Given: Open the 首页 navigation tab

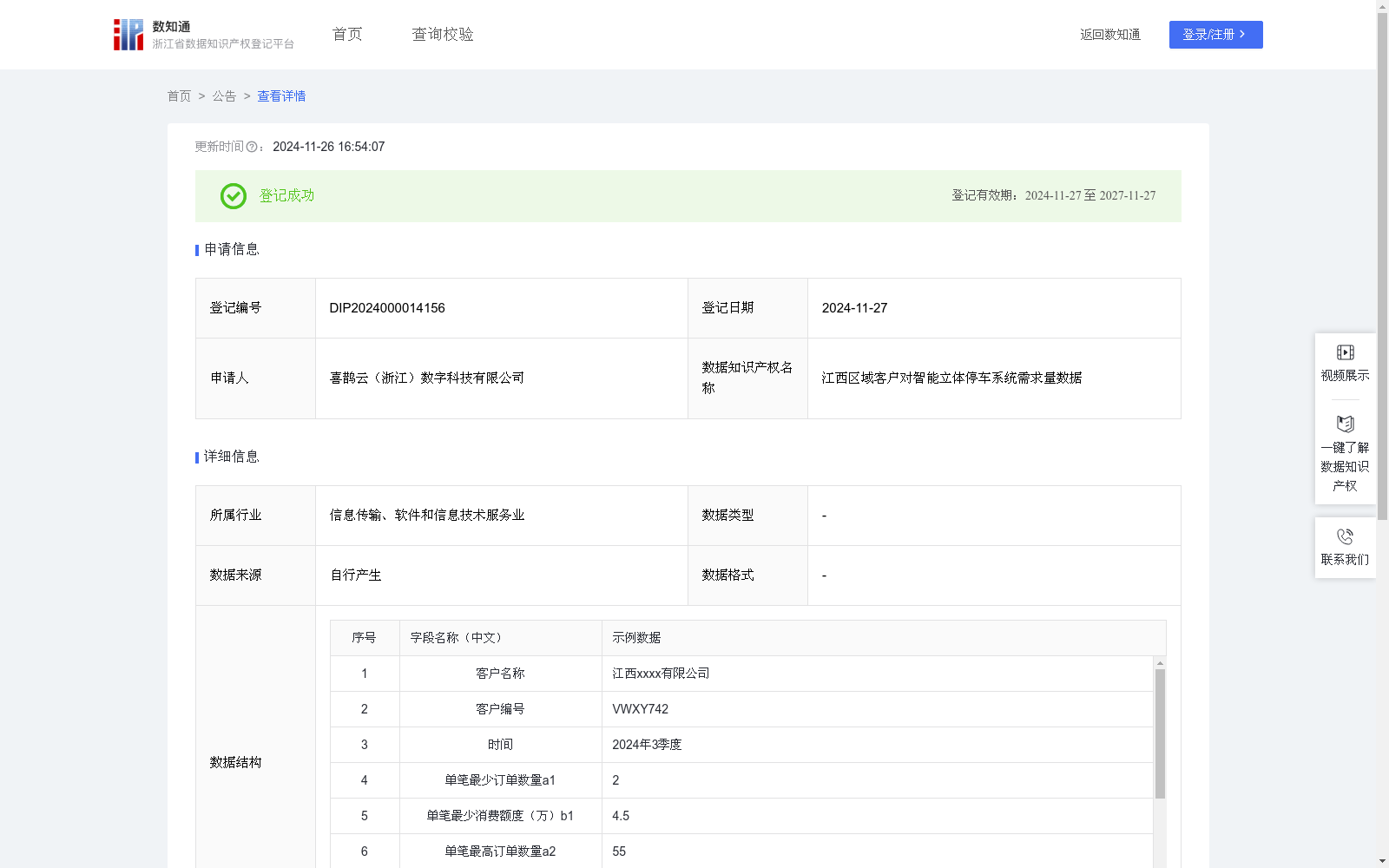Looking at the screenshot, I should (347, 35).
